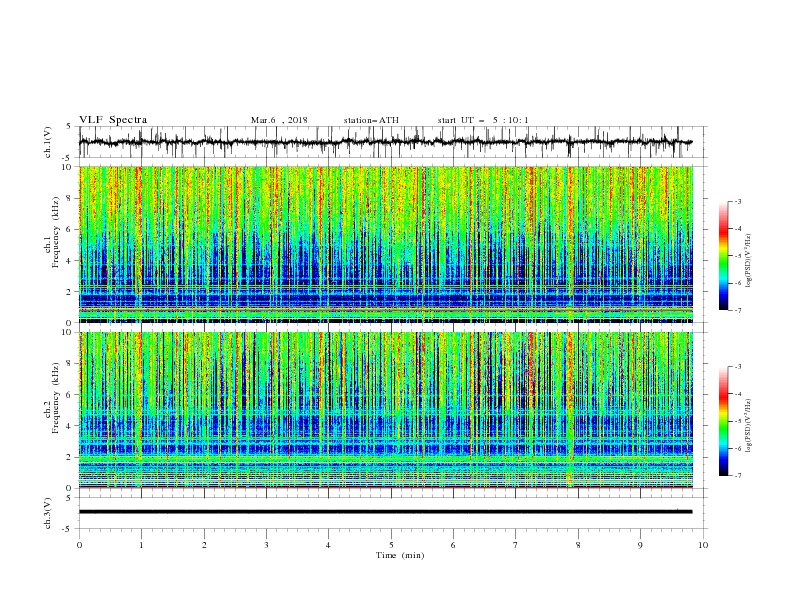Select the ch.1 colorbar log(PSD) label
Viewport: 792px width, 612px height.
point(749,261)
